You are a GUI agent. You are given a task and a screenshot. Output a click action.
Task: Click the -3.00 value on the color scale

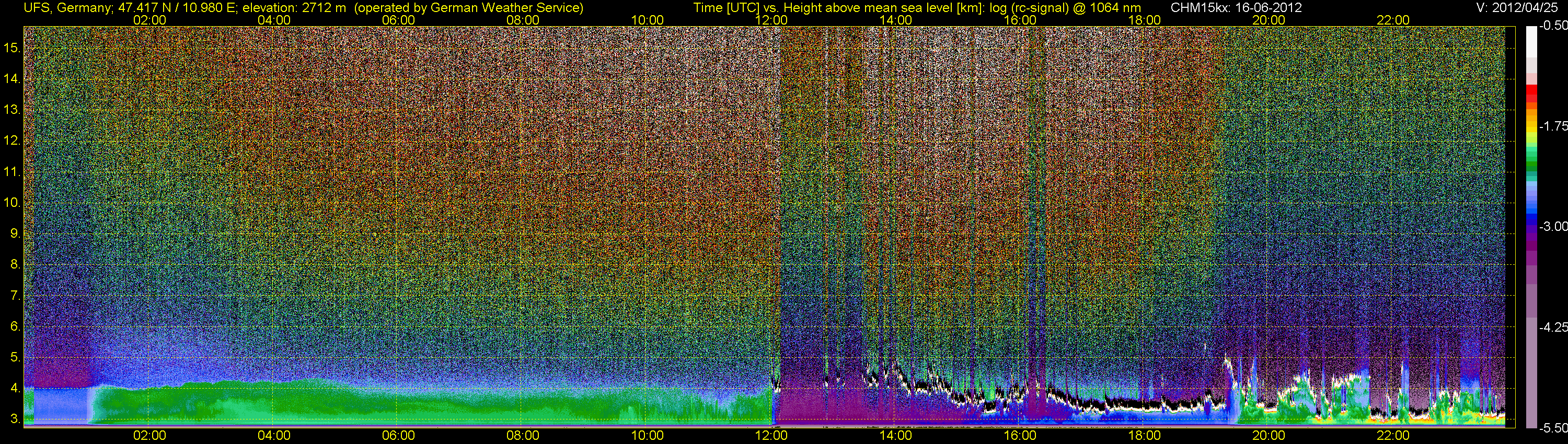pos(1553,226)
